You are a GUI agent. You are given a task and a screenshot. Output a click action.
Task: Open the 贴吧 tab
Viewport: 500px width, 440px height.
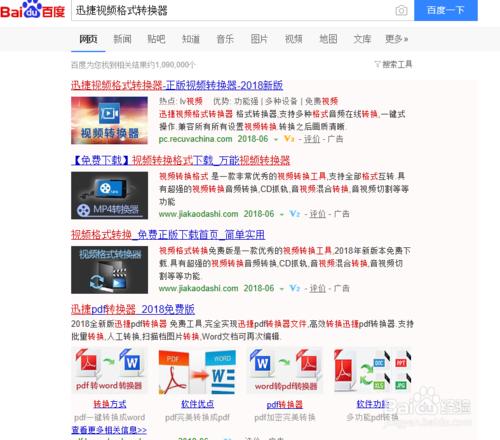[x=156, y=39]
